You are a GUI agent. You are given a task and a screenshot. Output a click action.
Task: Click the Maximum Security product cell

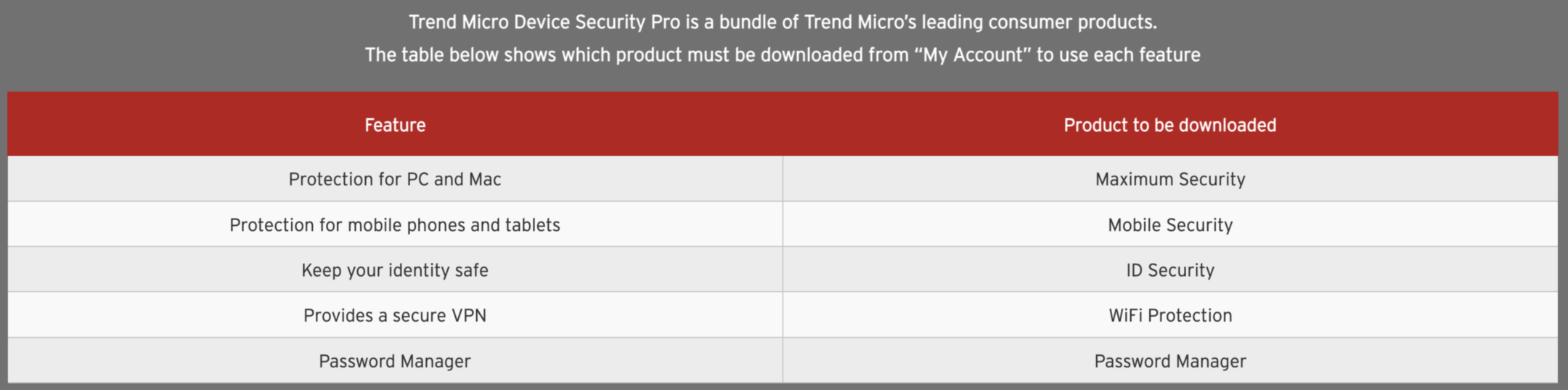pos(1169,179)
